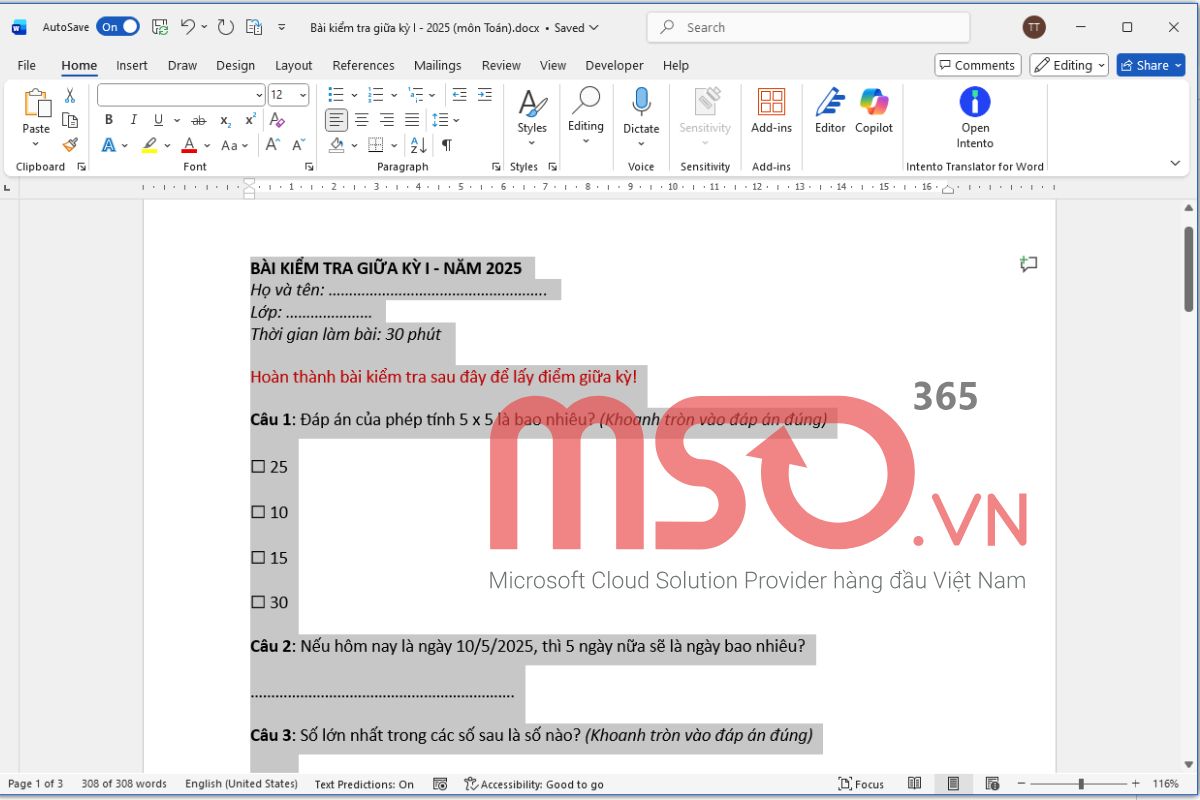Image resolution: width=1200 pixels, height=800 pixels.
Task: Check the box next to 30
Action: (258, 602)
